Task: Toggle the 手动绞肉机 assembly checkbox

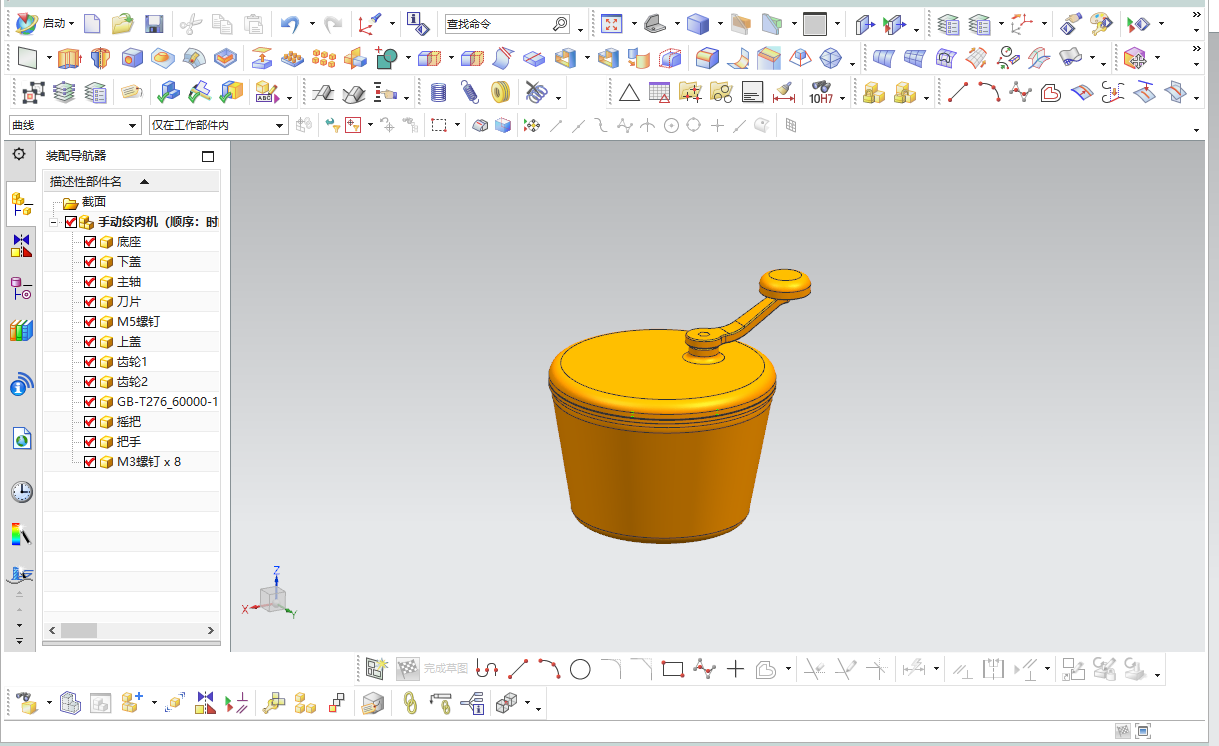Action: (70, 222)
